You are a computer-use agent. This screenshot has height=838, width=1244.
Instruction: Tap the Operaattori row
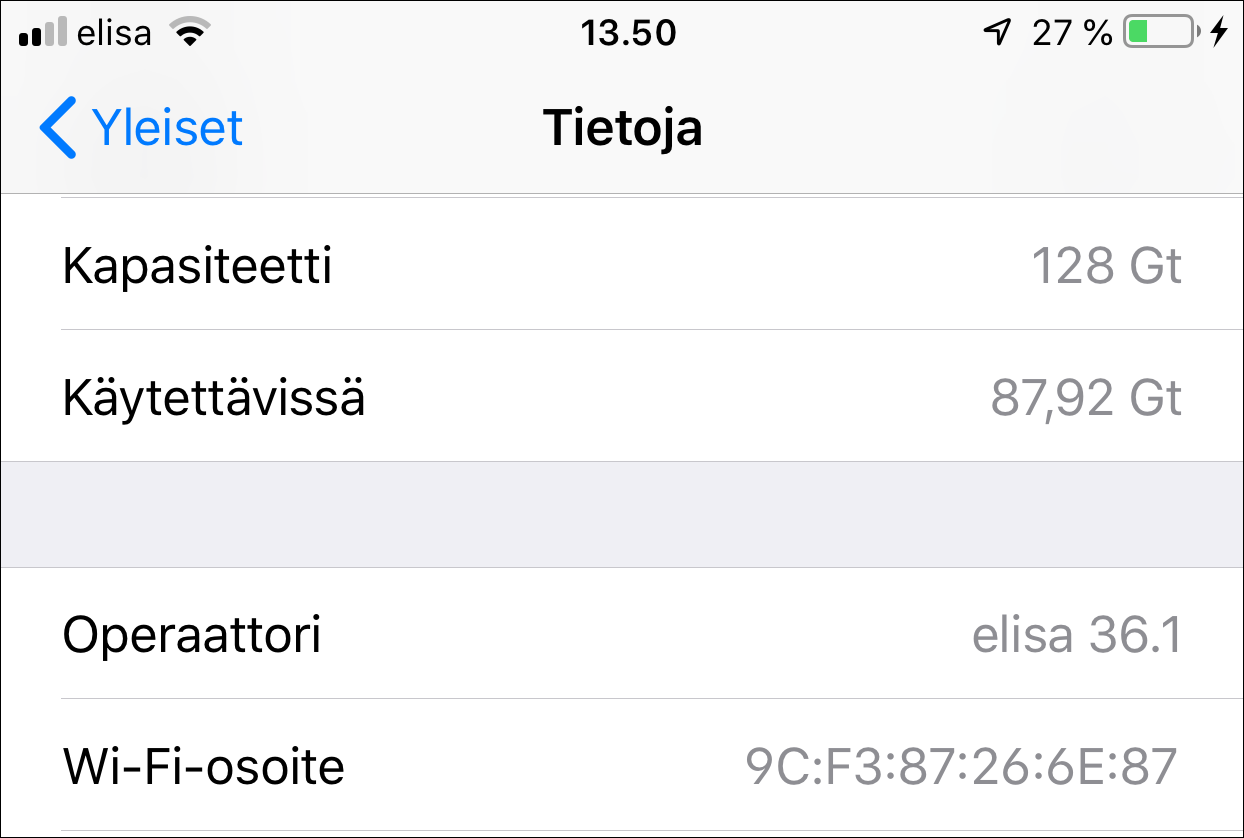pyautogui.click(x=622, y=633)
